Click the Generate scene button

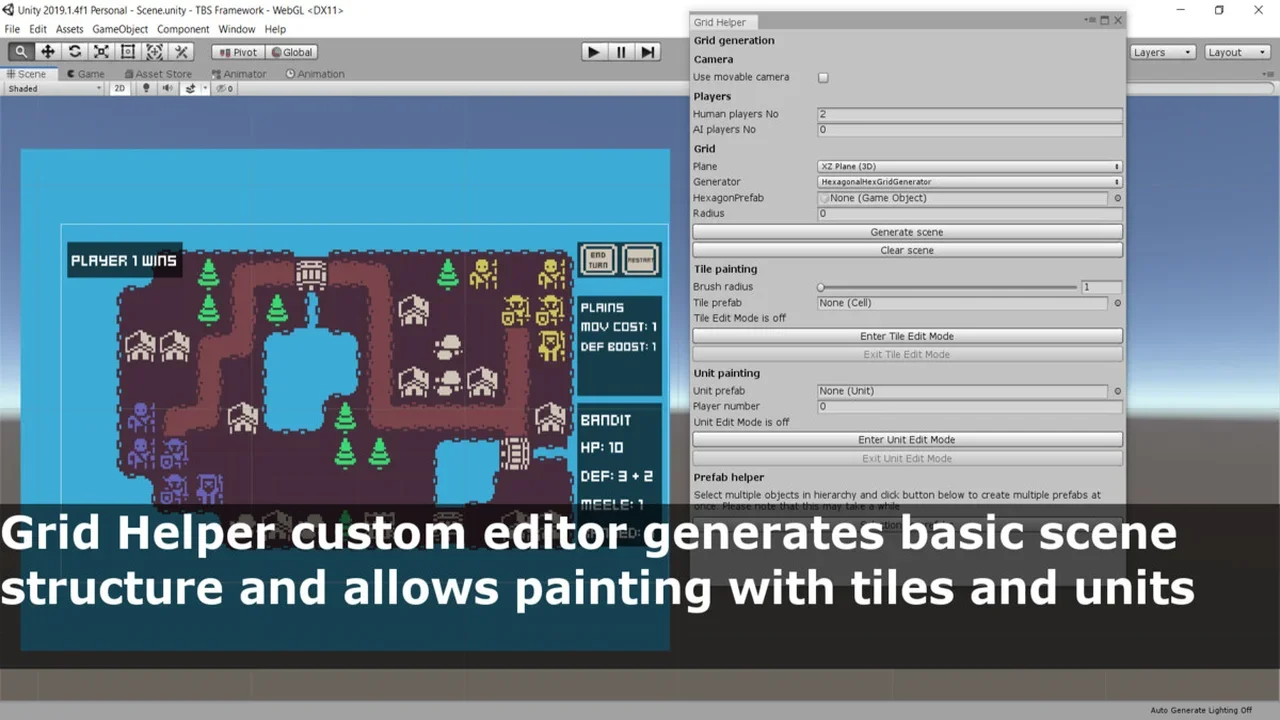tap(907, 232)
